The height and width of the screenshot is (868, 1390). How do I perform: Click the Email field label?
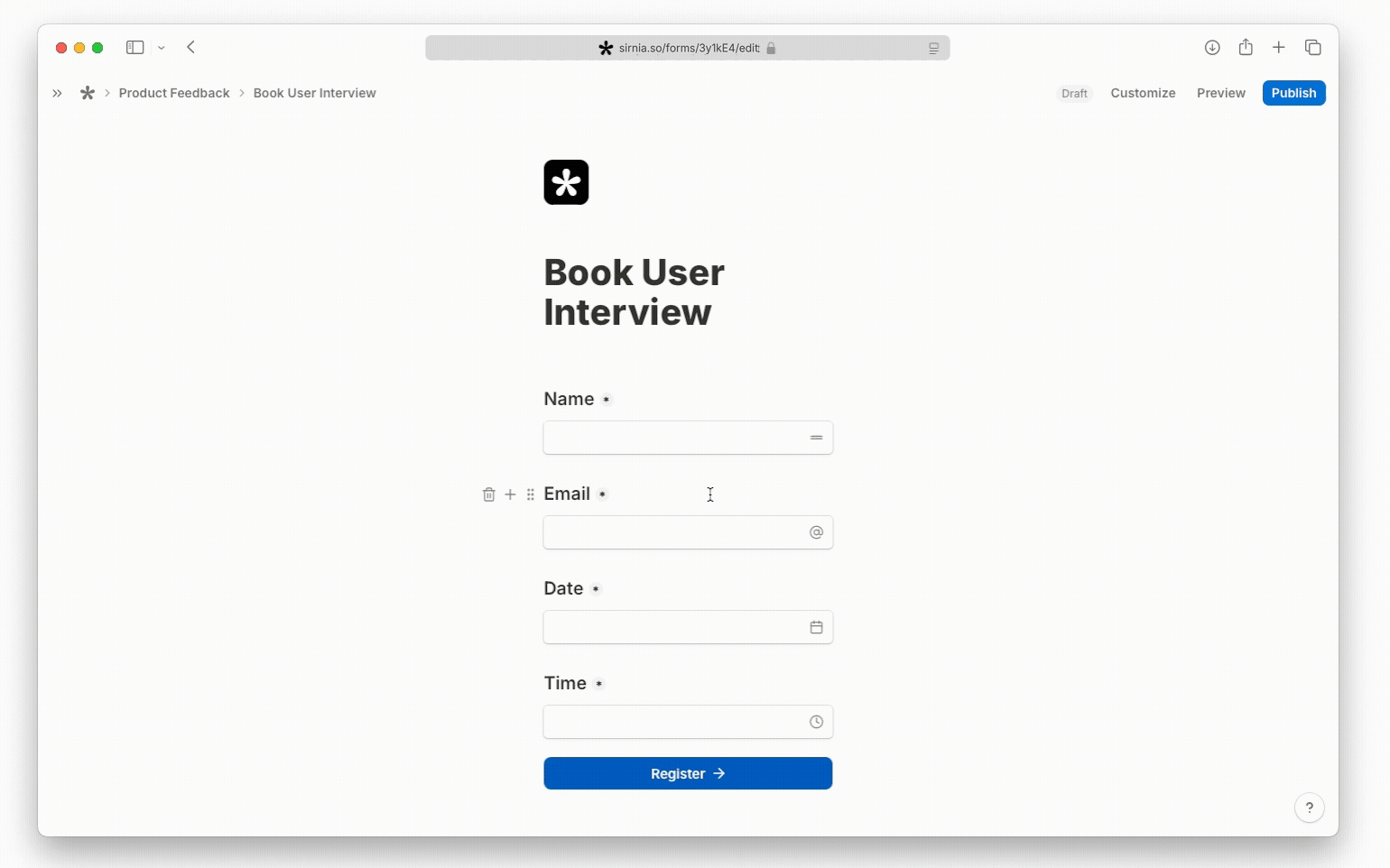coord(567,494)
